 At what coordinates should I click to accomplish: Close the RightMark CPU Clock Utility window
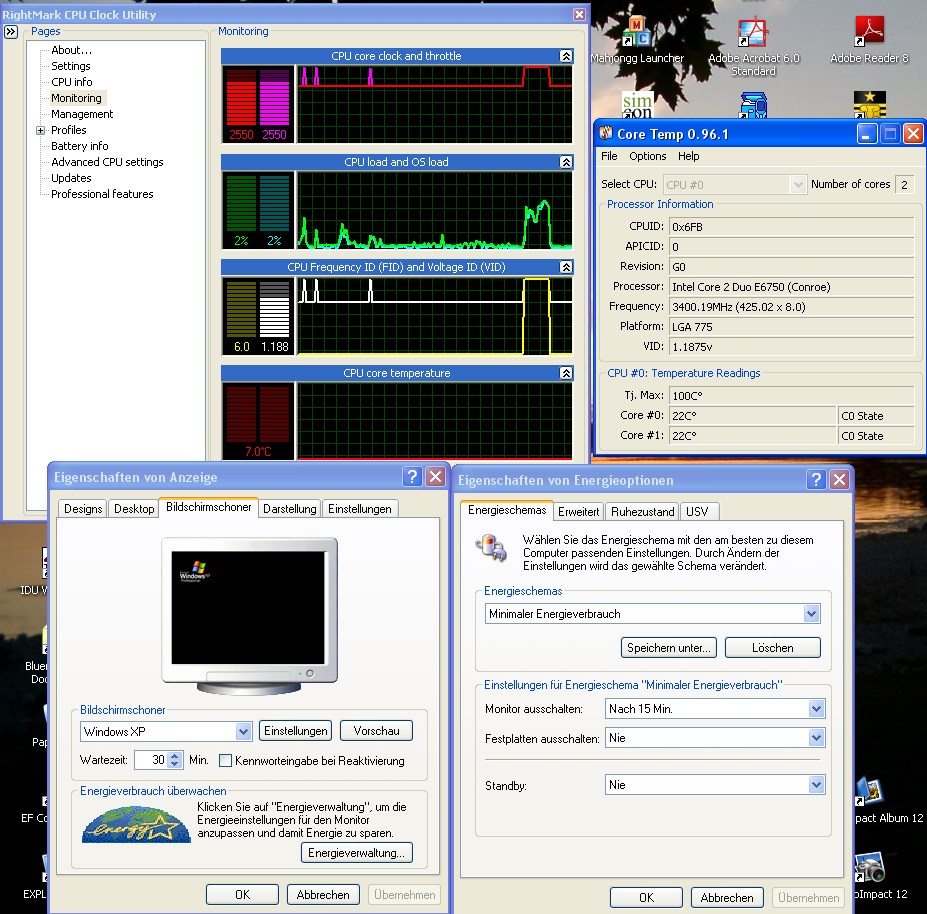[x=579, y=14]
